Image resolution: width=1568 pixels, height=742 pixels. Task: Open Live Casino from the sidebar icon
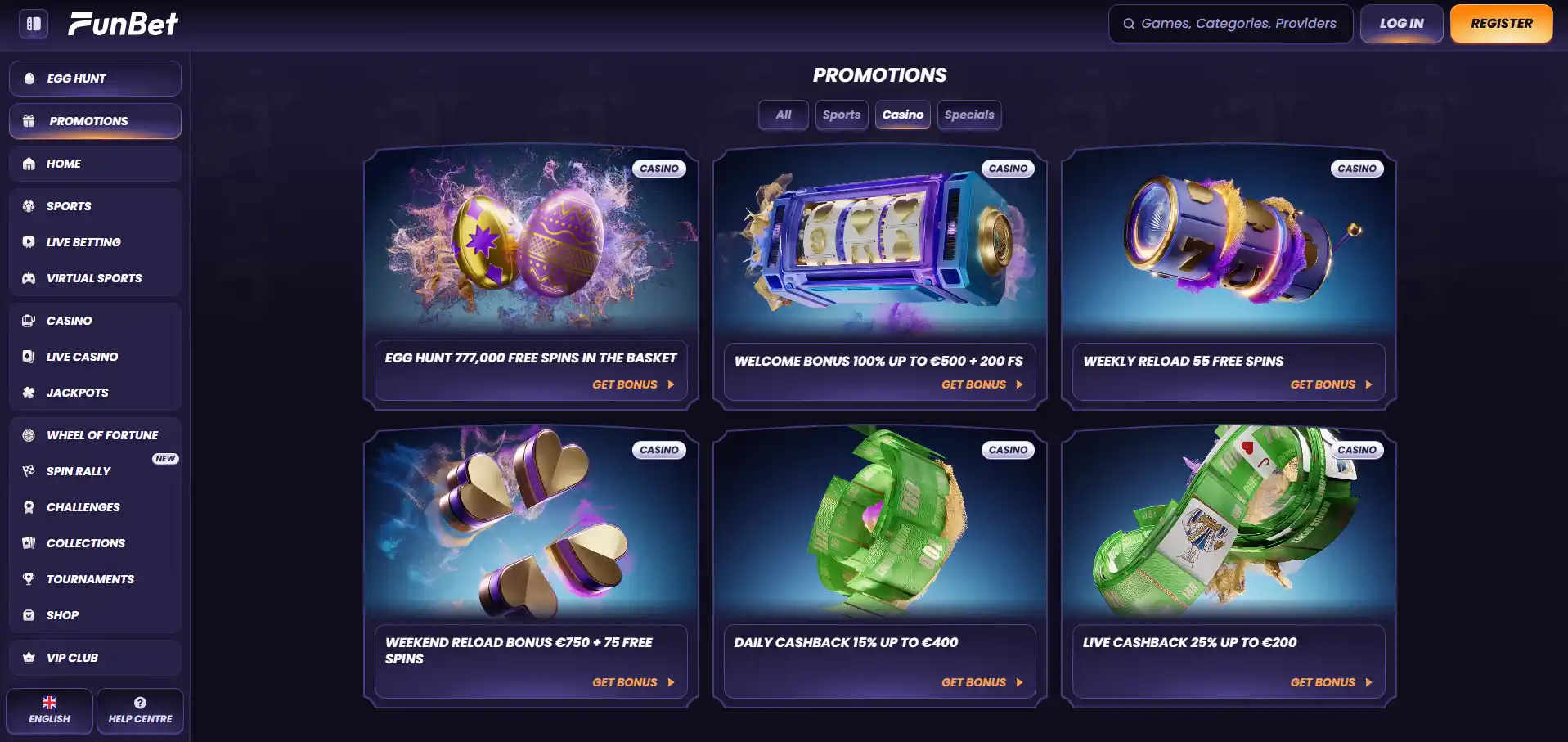coord(29,357)
